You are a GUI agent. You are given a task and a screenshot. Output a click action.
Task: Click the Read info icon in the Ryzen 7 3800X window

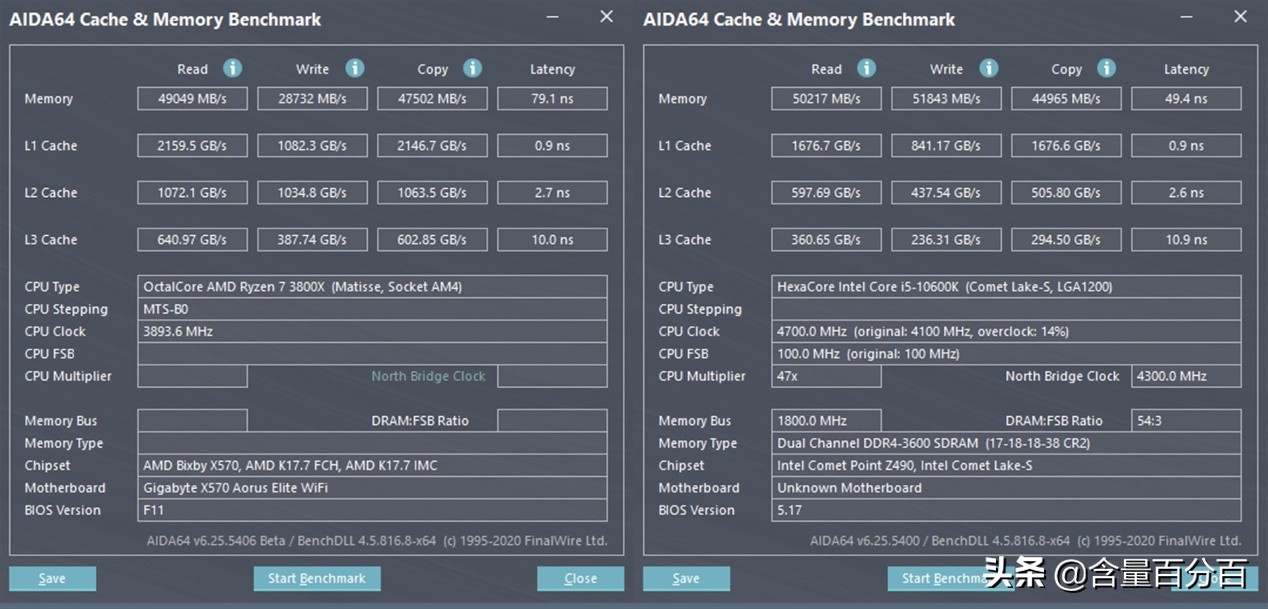coord(232,68)
